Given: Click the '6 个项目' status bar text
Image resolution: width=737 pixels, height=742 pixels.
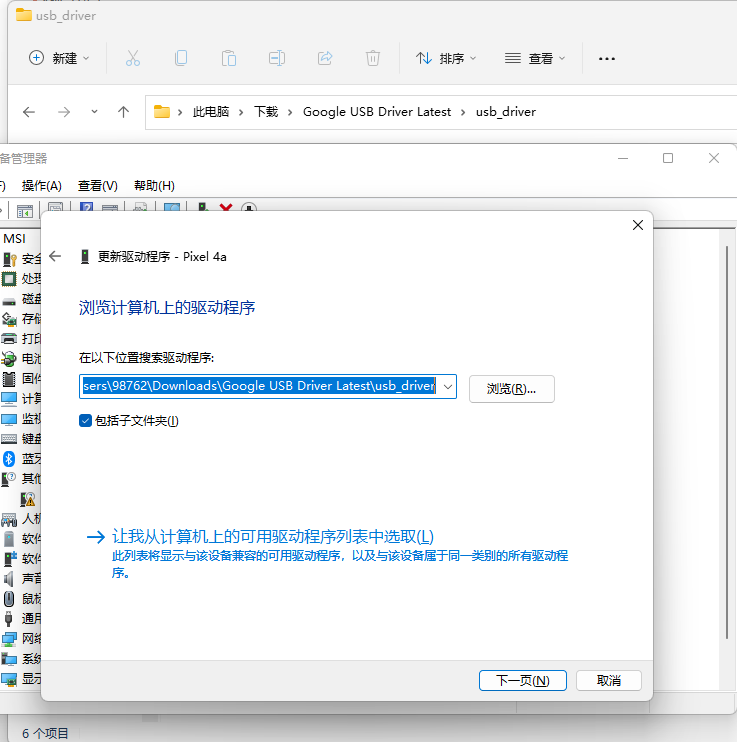Looking at the screenshot, I should click(x=45, y=733).
